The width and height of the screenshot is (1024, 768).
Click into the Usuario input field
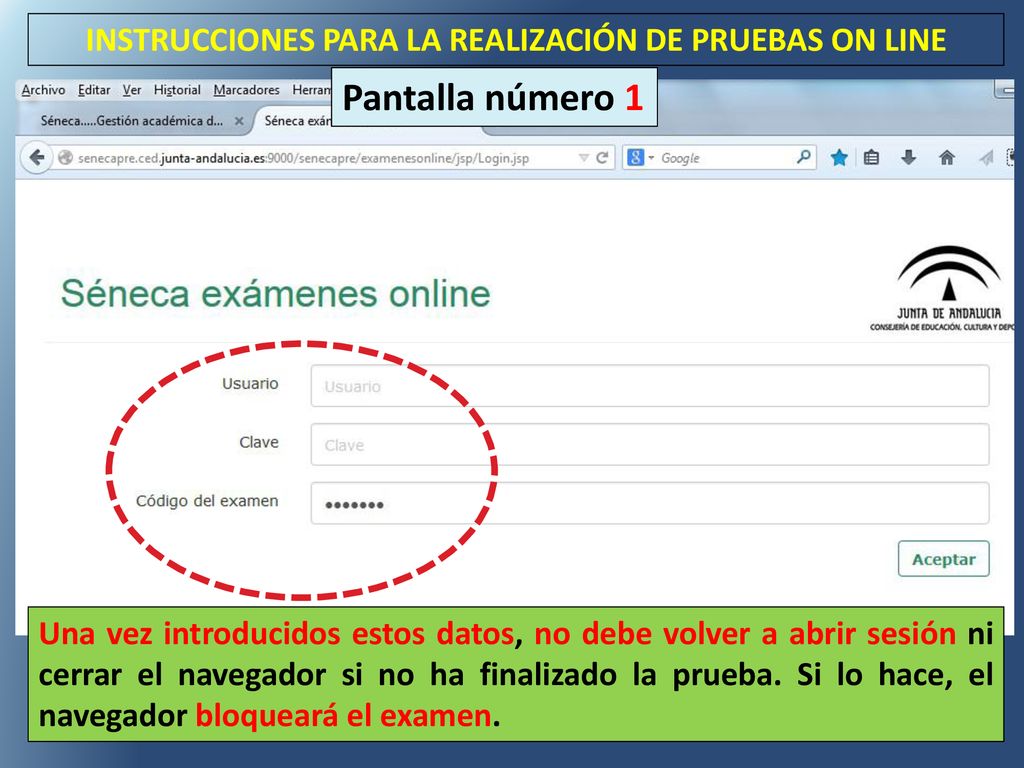[650, 386]
